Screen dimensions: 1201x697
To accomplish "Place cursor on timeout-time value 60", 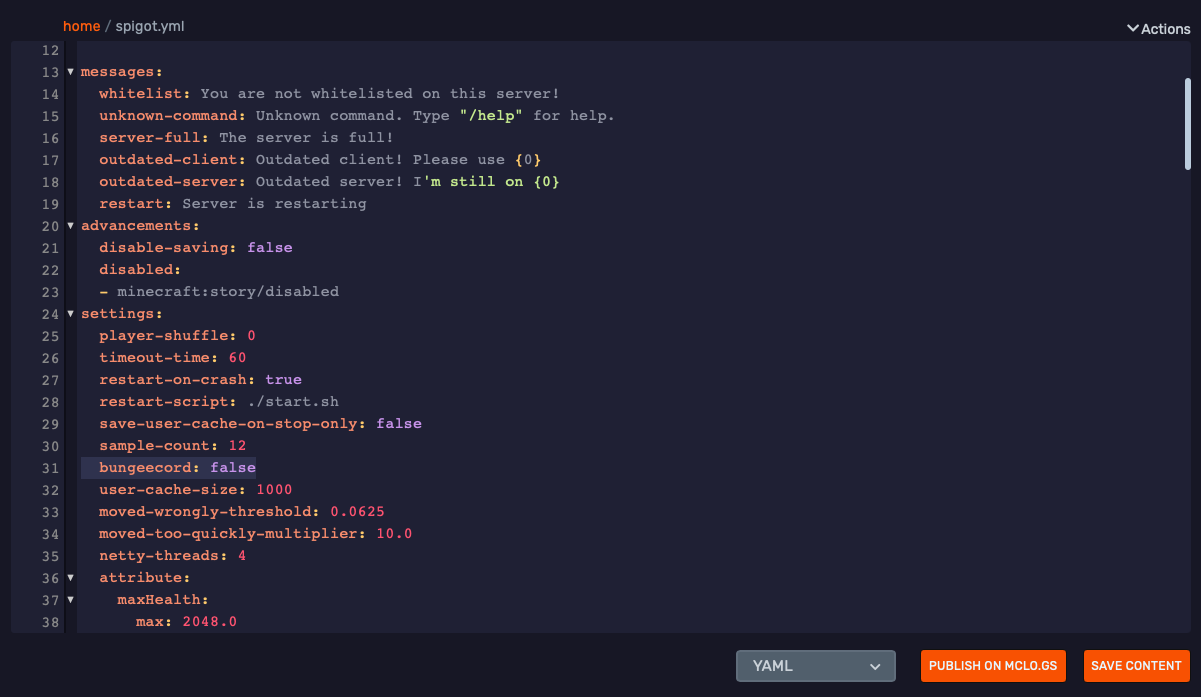I will coord(237,358).
